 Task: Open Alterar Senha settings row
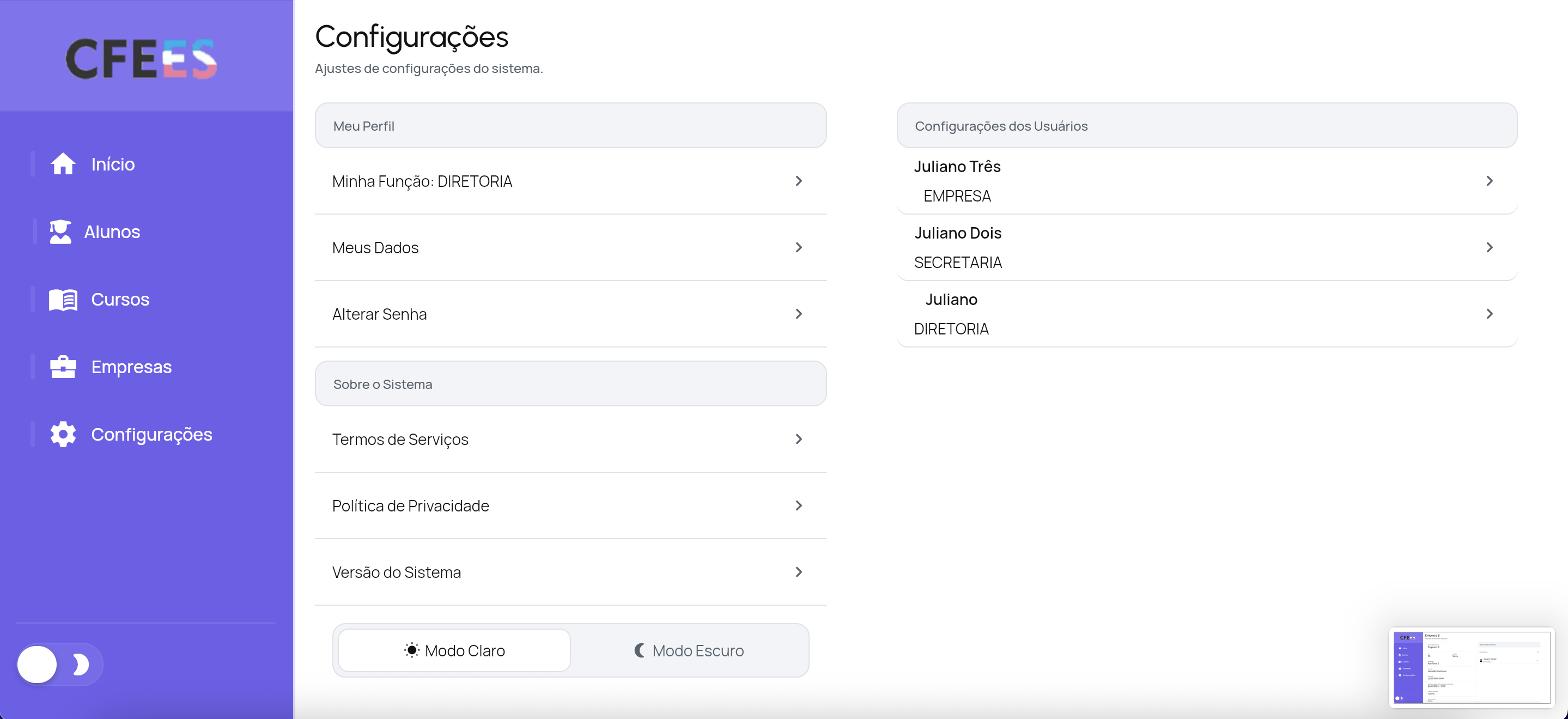(570, 314)
